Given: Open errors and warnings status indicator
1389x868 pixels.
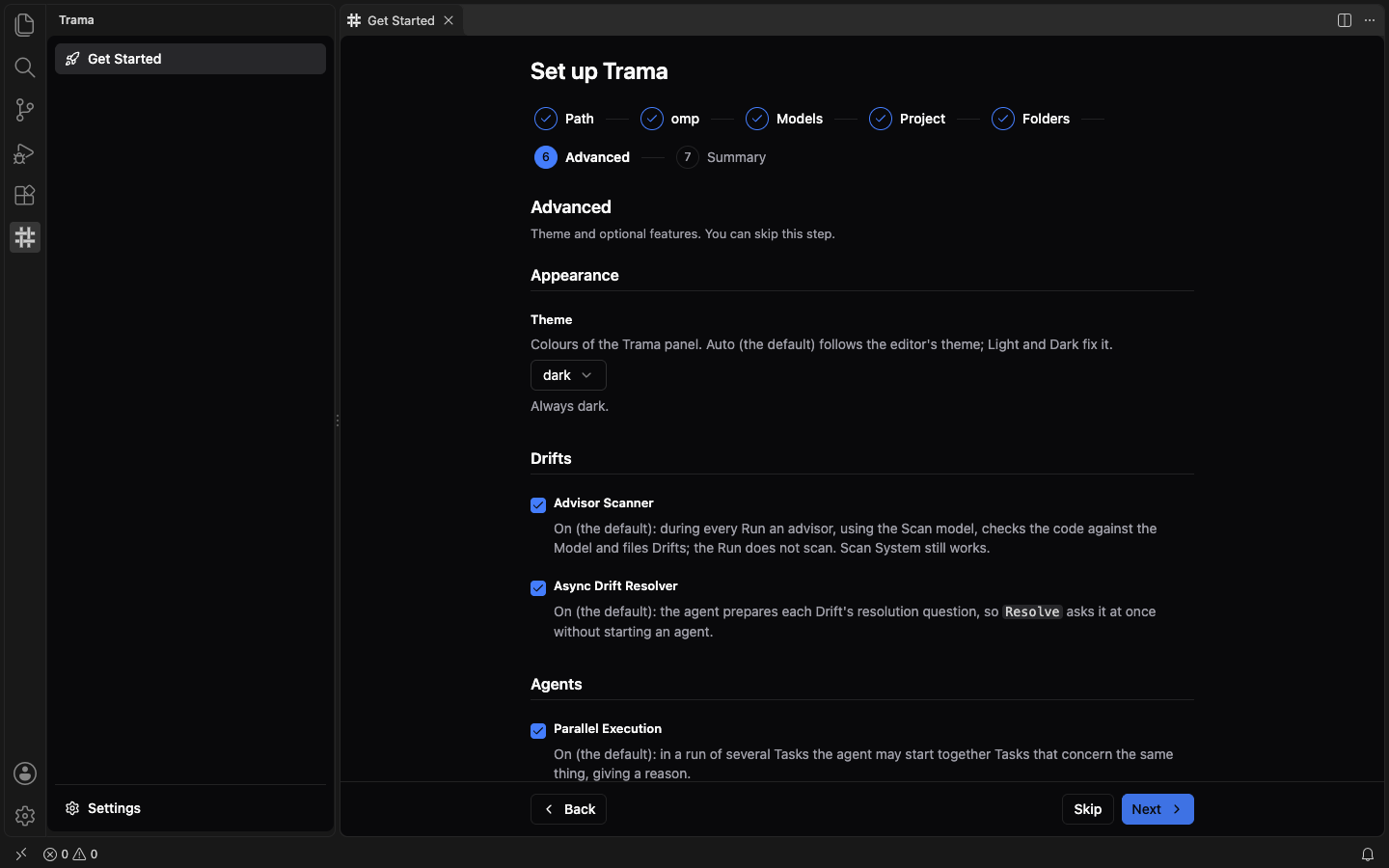Looking at the screenshot, I should click(70, 854).
